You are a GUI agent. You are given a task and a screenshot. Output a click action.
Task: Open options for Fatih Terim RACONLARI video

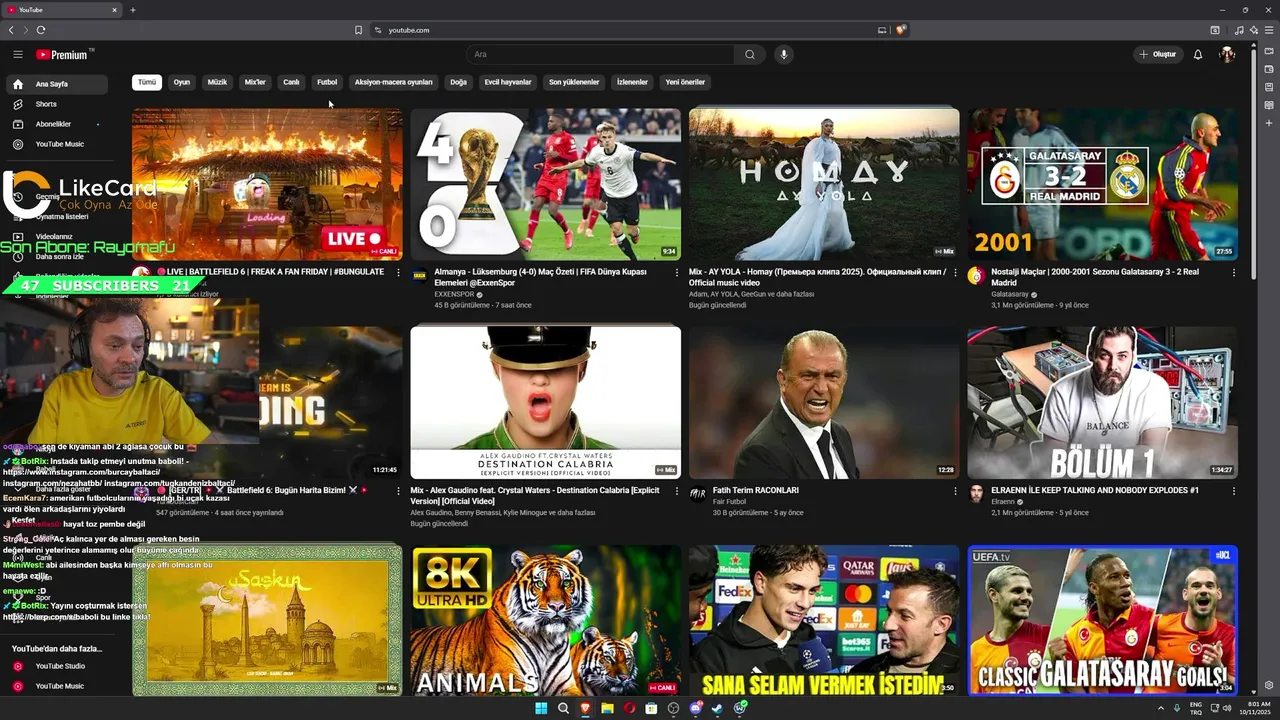pos(954,491)
